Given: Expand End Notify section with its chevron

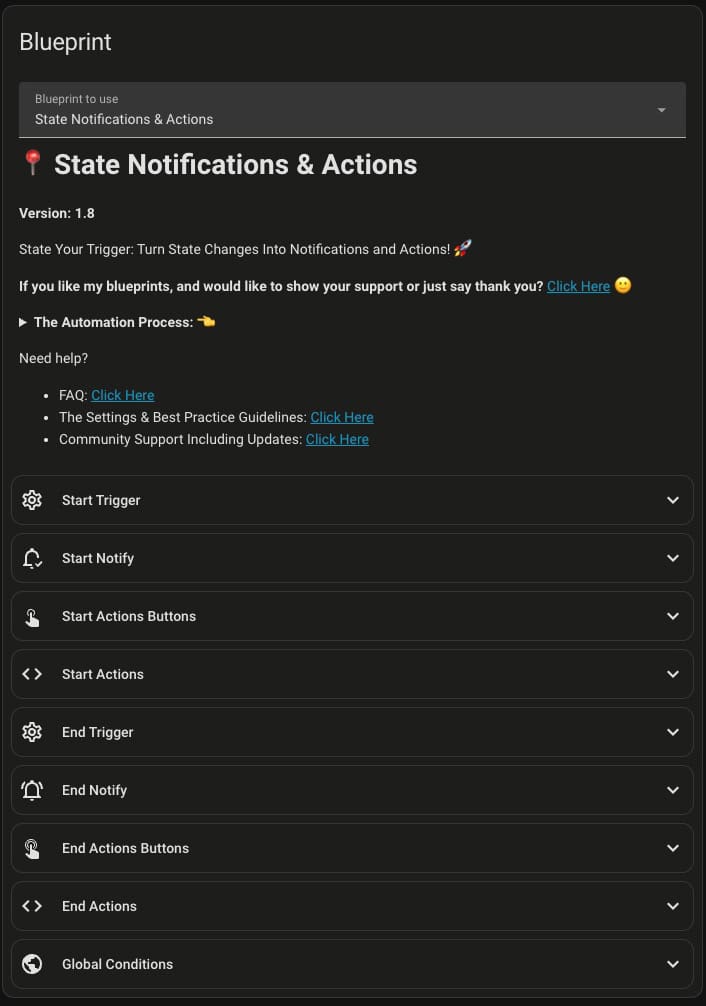Looking at the screenshot, I should [x=673, y=790].
